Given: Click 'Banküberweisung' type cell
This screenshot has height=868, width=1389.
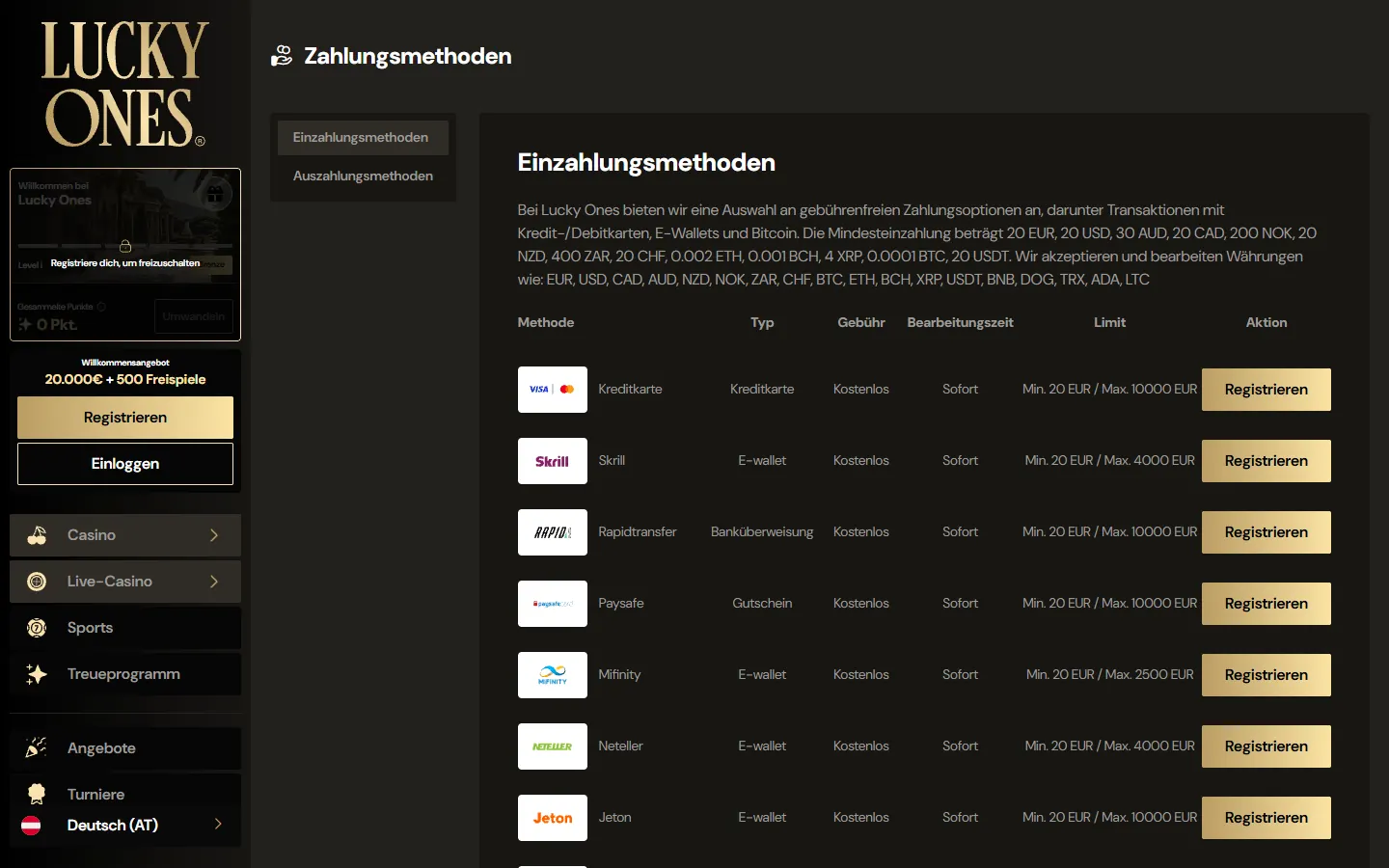Looking at the screenshot, I should tap(762, 532).
